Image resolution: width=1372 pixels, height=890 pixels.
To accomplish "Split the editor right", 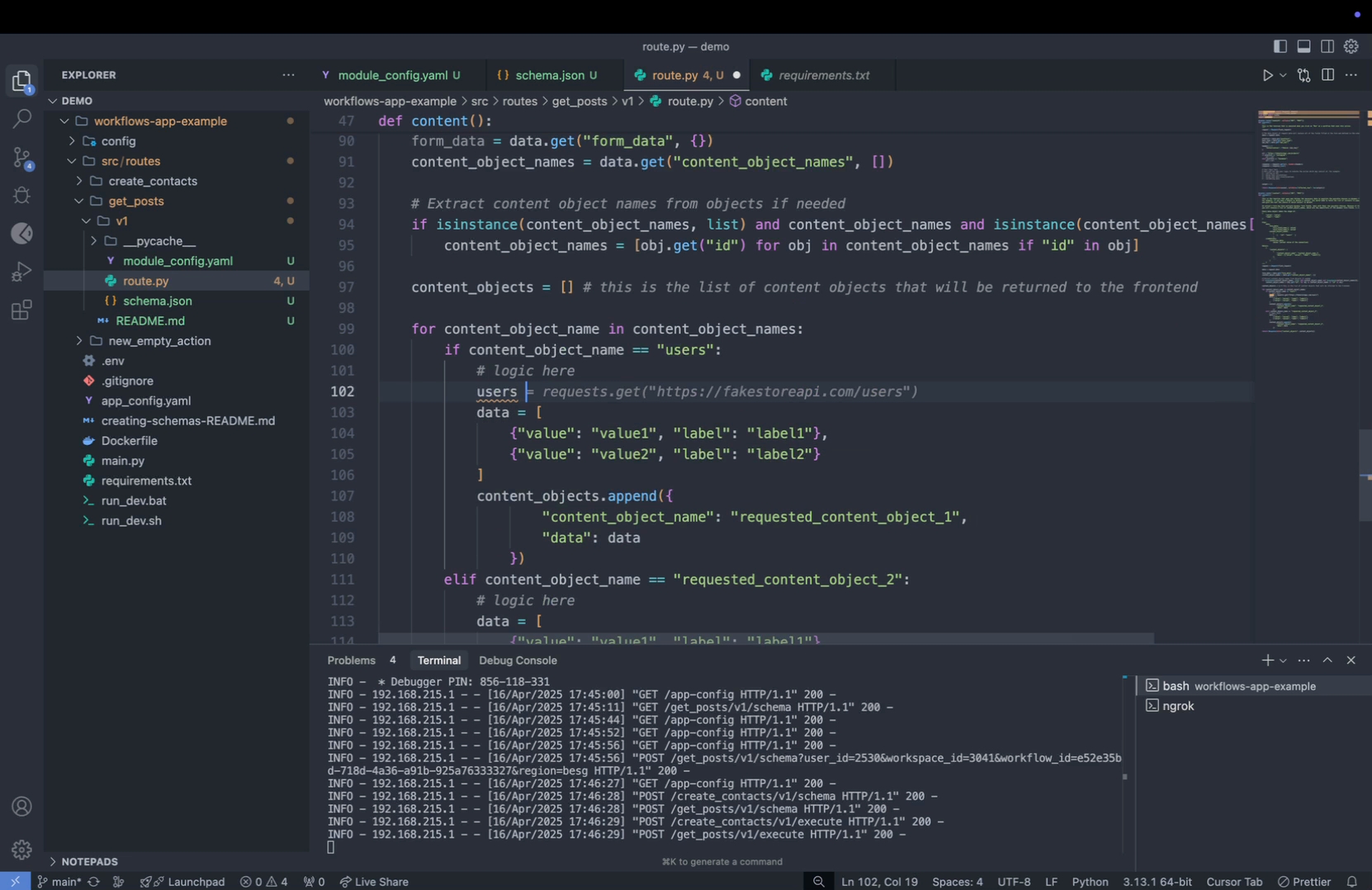I will [x=1327, y=75].
